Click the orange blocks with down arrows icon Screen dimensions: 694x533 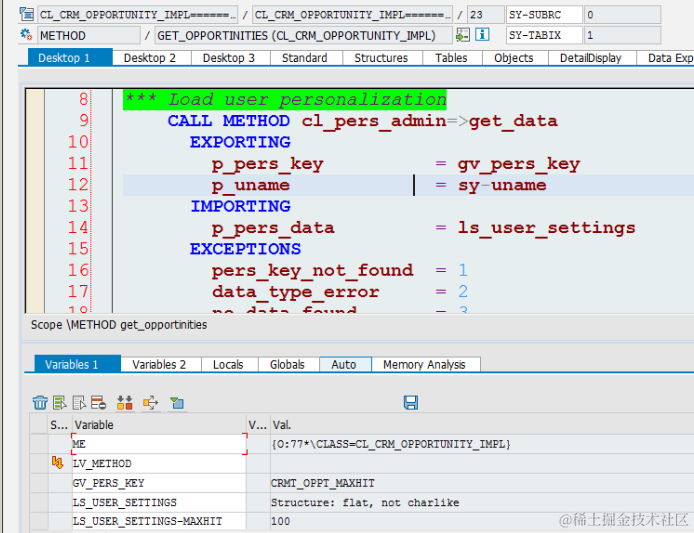125,402
